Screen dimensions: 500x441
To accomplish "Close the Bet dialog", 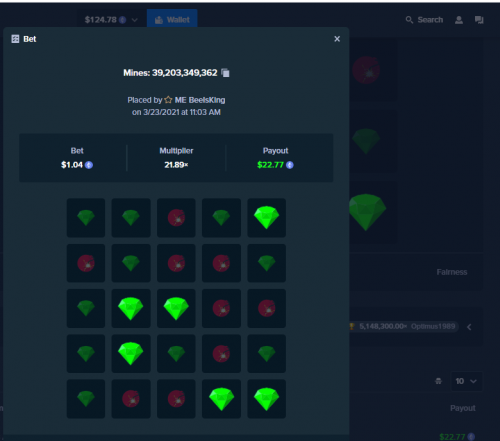I will (337, 39).
